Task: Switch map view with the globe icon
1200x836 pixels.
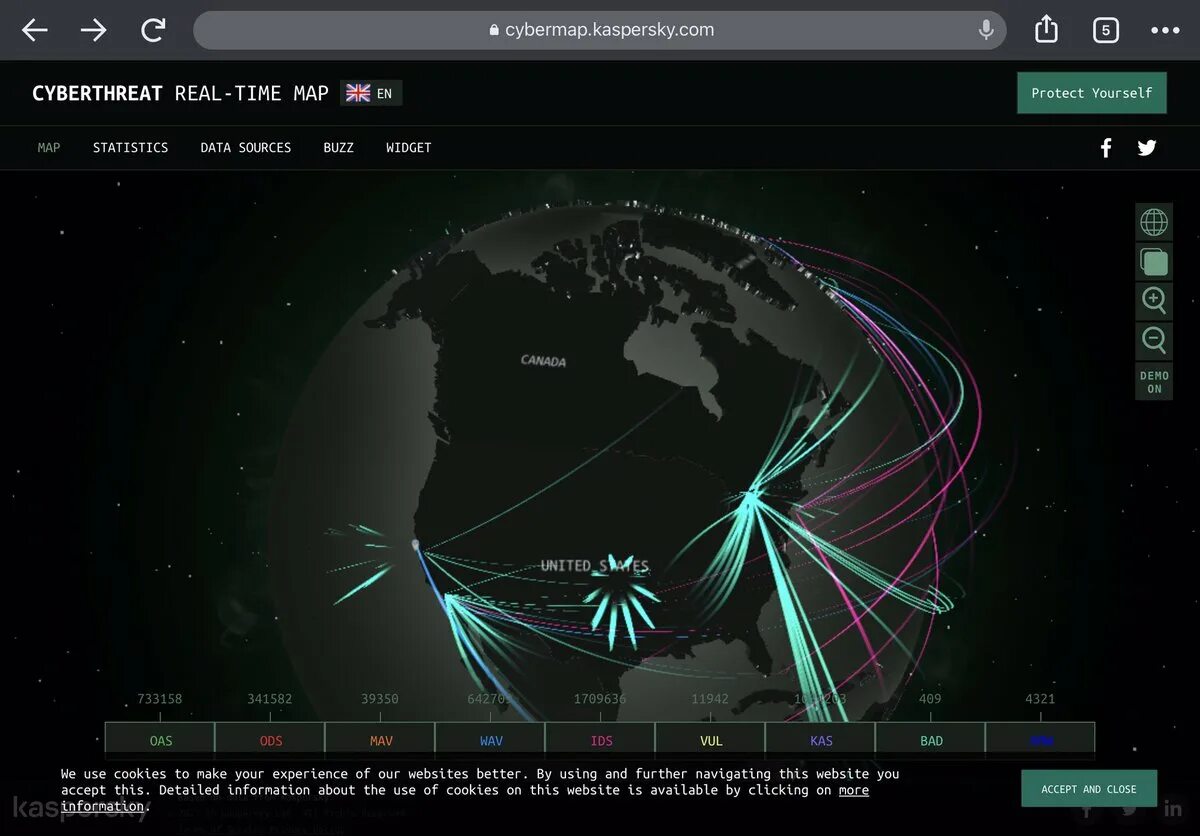Action: click(x=1154, y=222)
